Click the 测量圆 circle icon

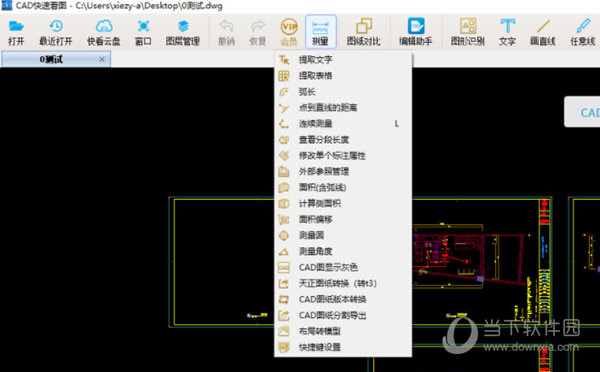pos(284,235)
